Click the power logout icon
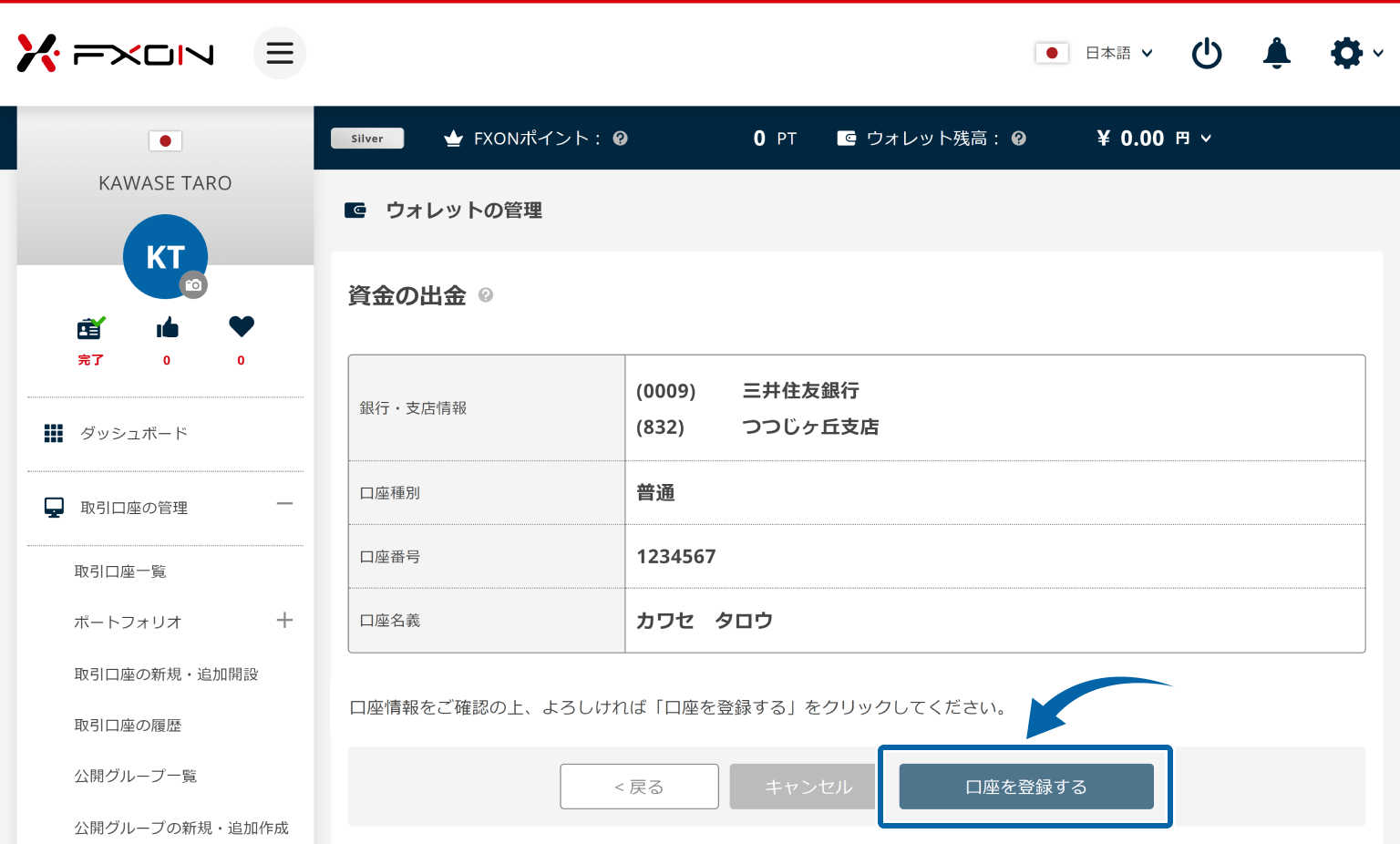 pos(1207,53)
